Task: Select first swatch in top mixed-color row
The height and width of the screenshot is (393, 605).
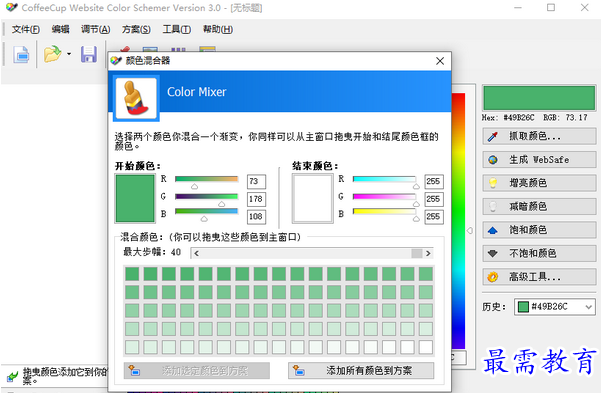Action: (132, 274)
